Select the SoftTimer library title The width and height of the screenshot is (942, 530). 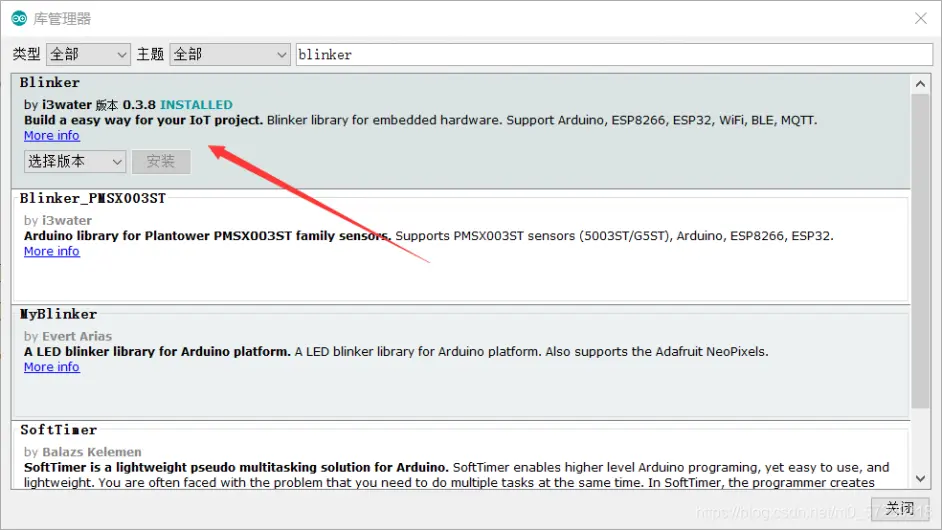58,430
